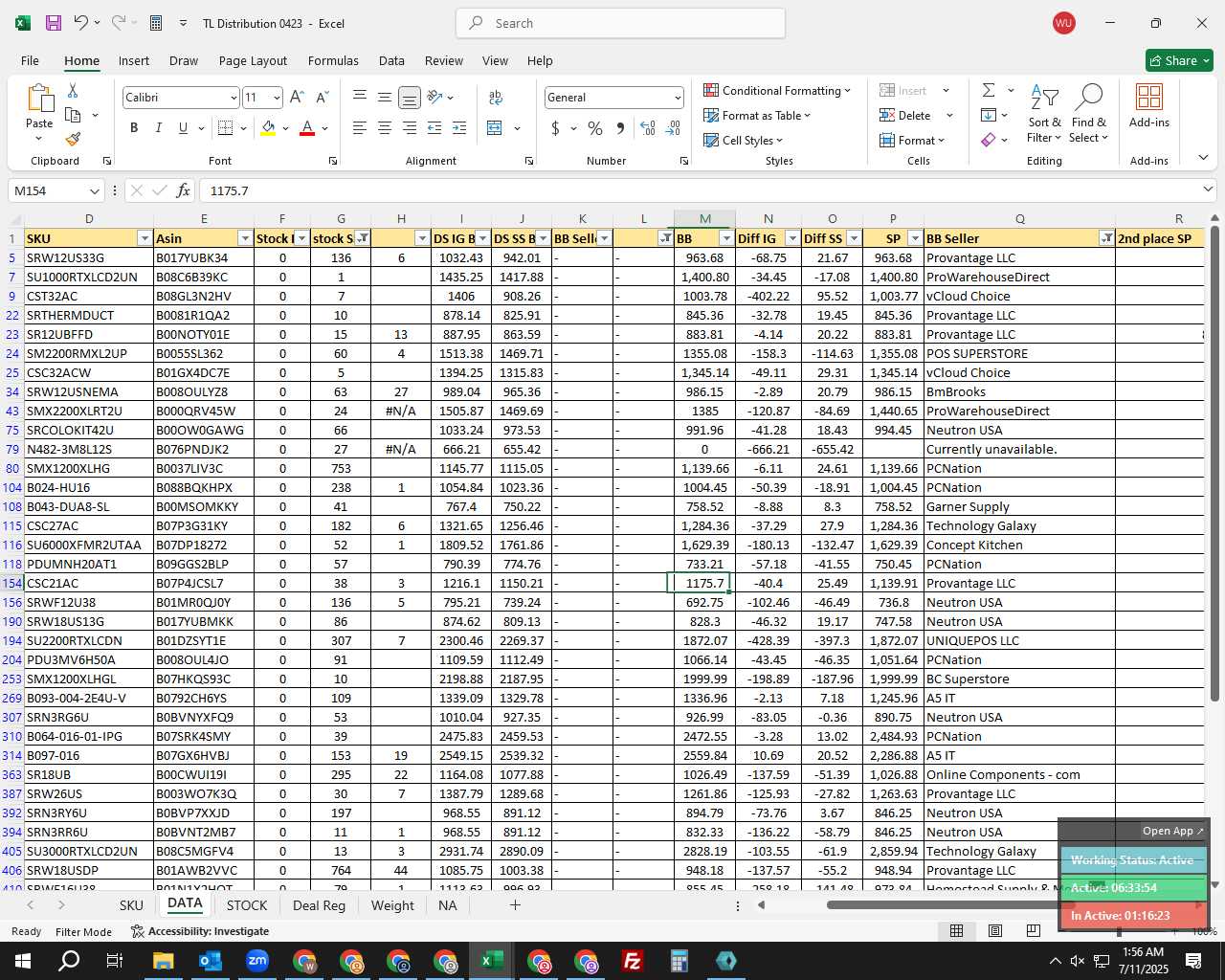Click the Find & Select button

(x=1089, y=113)
